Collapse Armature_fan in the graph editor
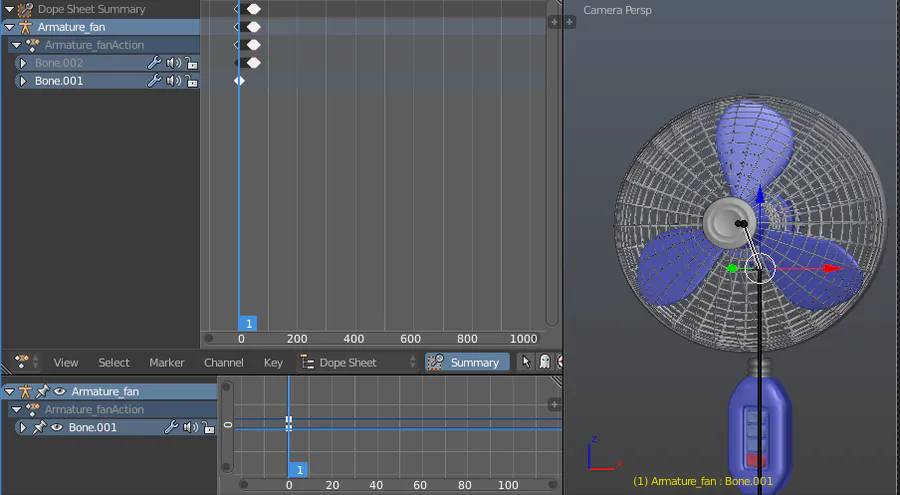 click(9, 392)
